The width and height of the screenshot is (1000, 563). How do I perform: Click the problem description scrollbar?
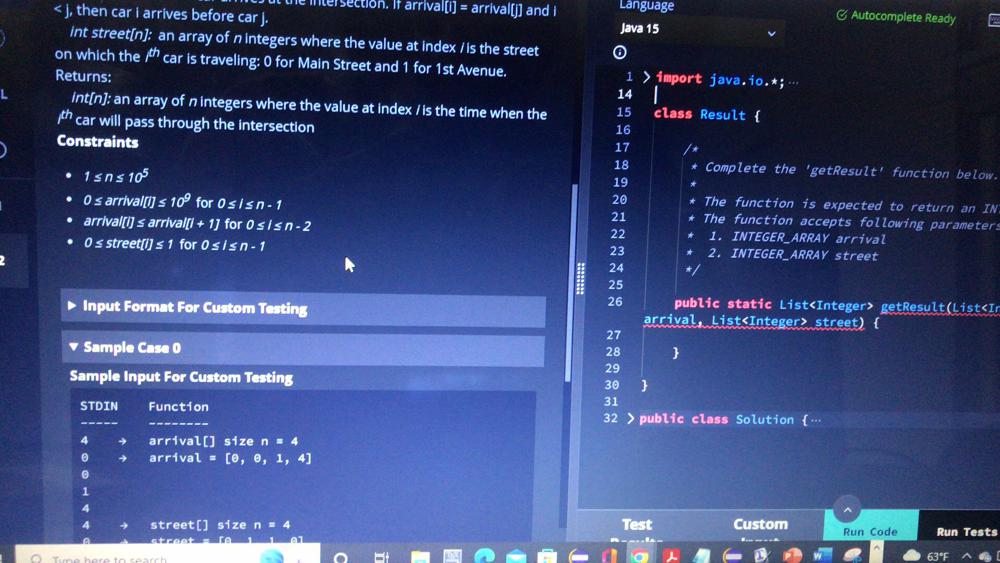click(570, 282)
